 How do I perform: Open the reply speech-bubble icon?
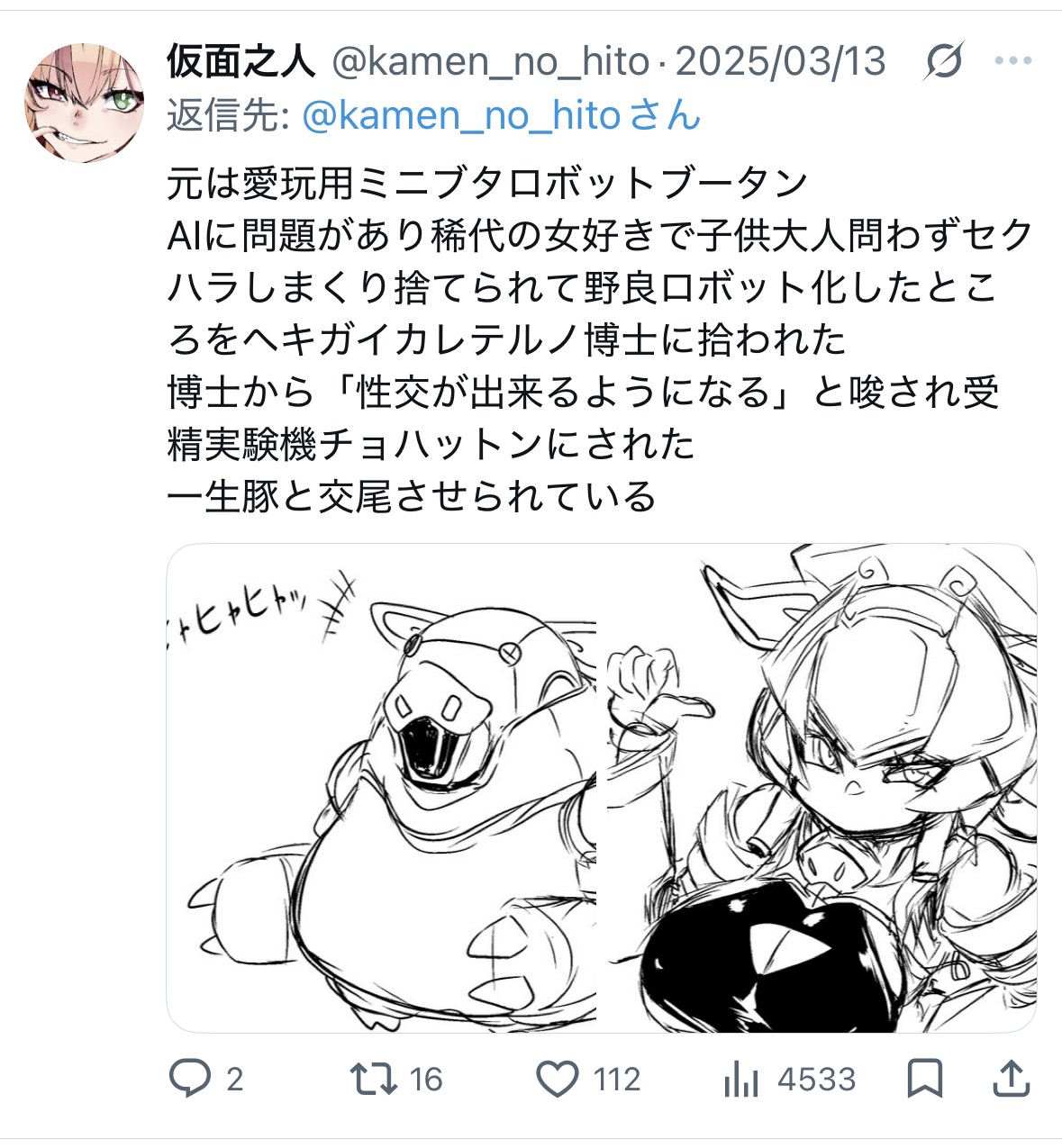click(x=190, y=1078)
